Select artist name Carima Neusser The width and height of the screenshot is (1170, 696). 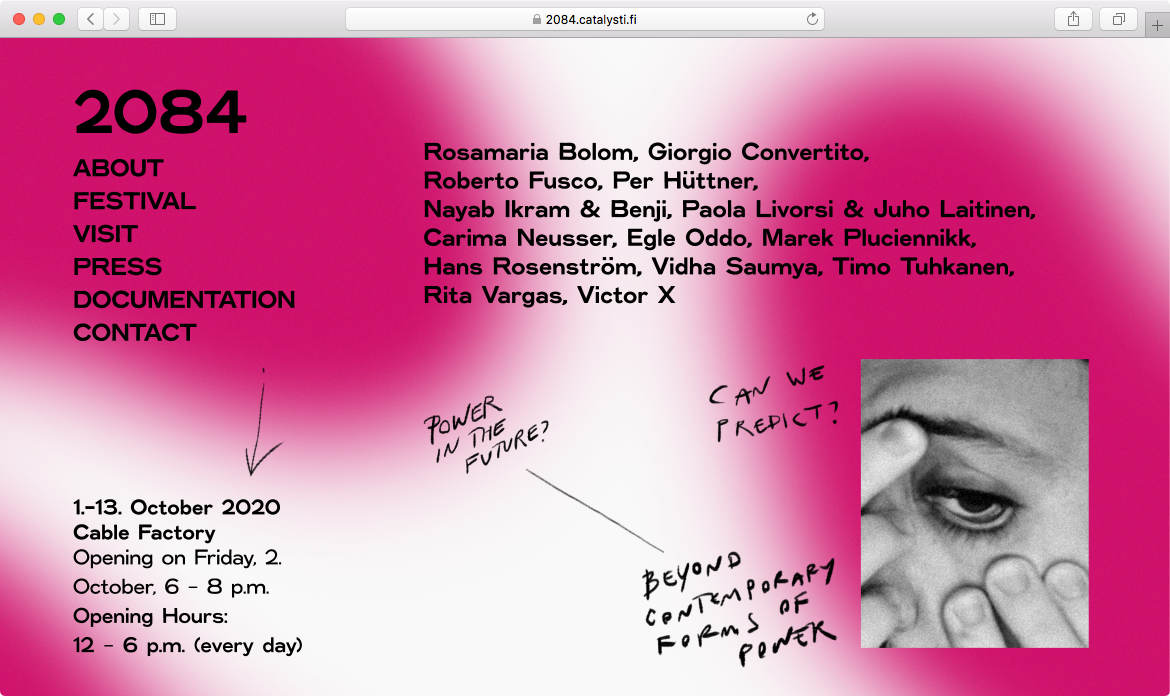520,238
